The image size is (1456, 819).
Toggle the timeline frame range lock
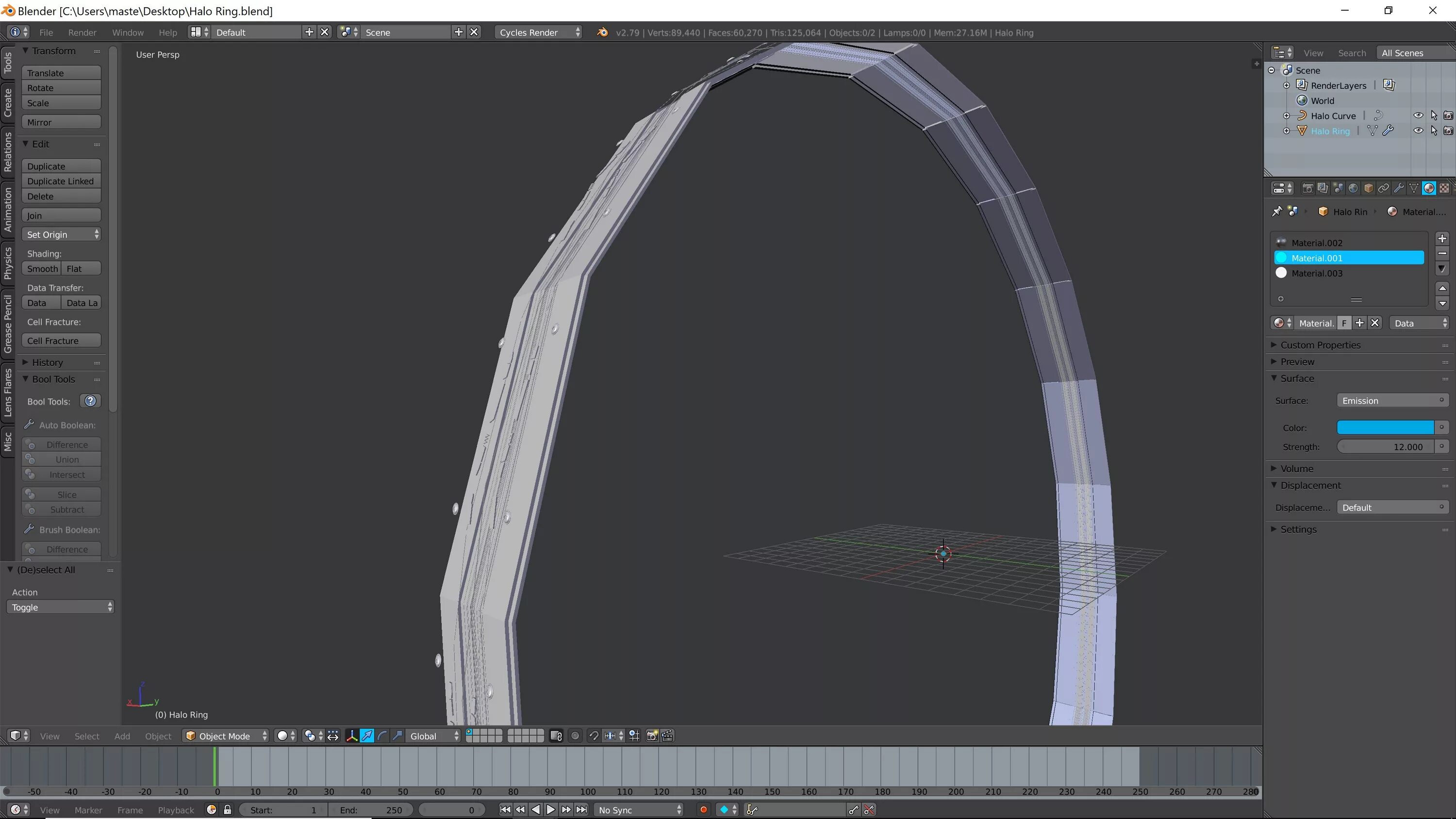[227, 809]
